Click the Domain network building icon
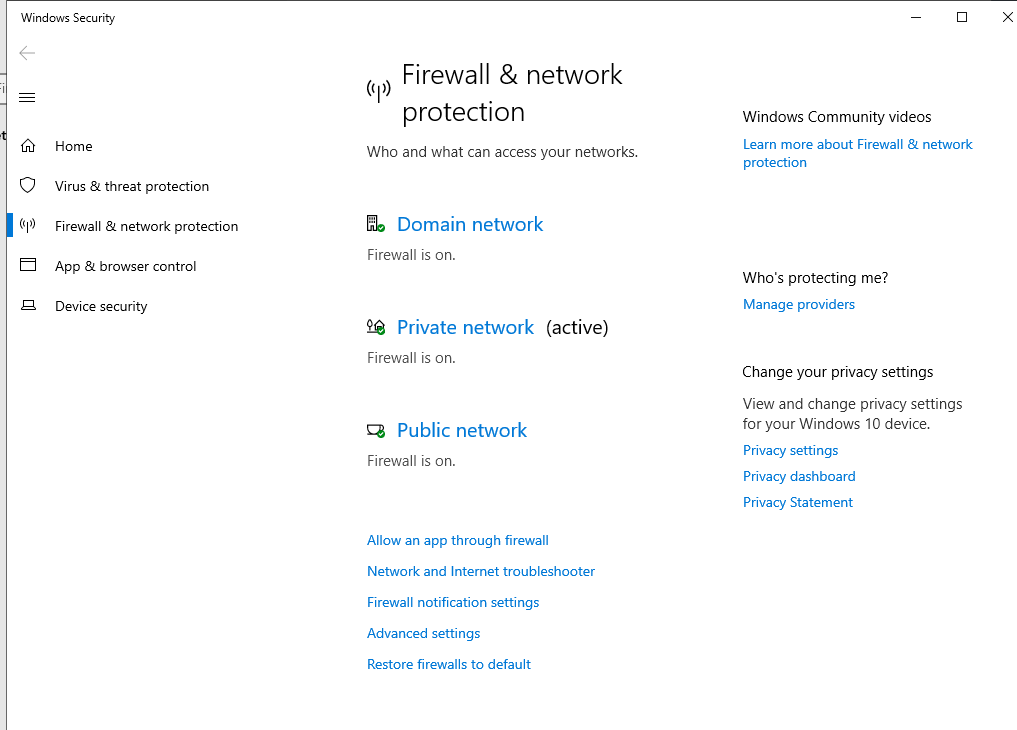Viewport: 1017px width, 730px height. point(376,224)
